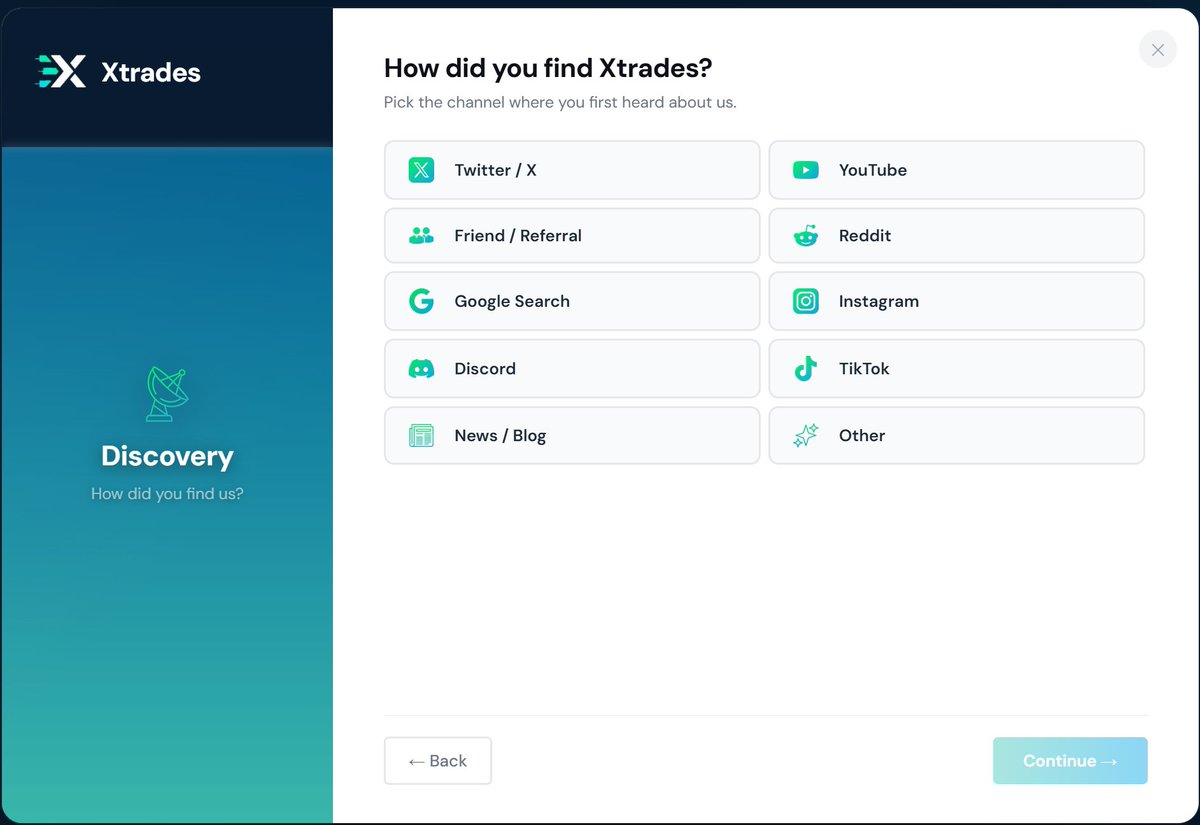Click the Discovery step title
The height and width of the screenshot is (825, 1200).
click(167, 456)
